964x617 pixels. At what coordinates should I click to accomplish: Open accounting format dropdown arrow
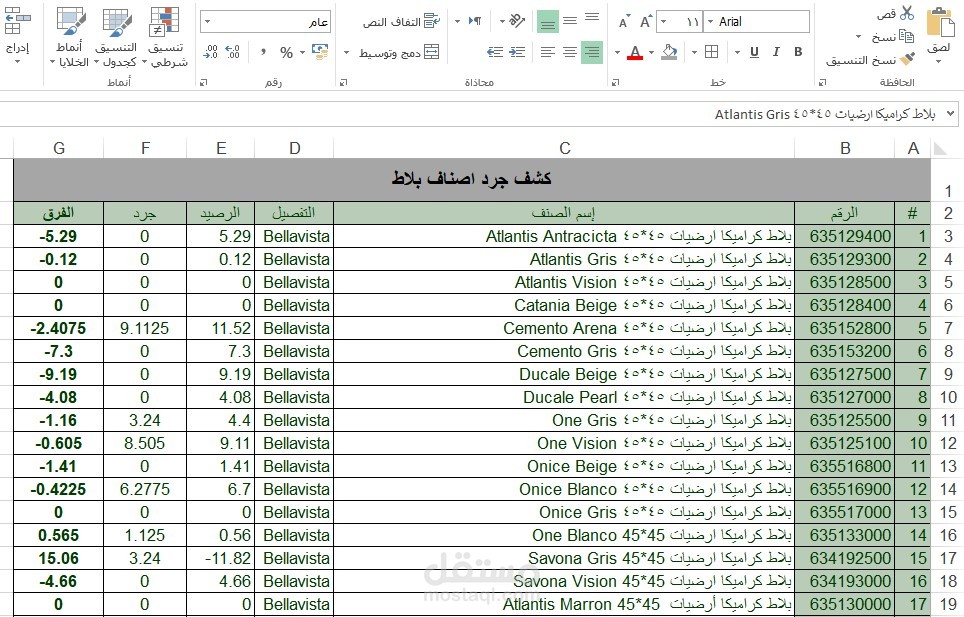point(302,52)
